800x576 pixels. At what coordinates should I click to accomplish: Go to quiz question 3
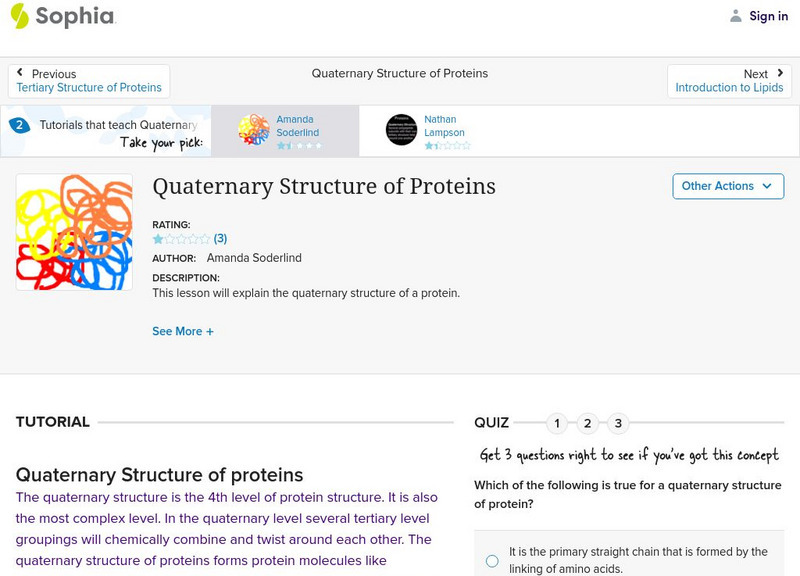coord(618,423)
